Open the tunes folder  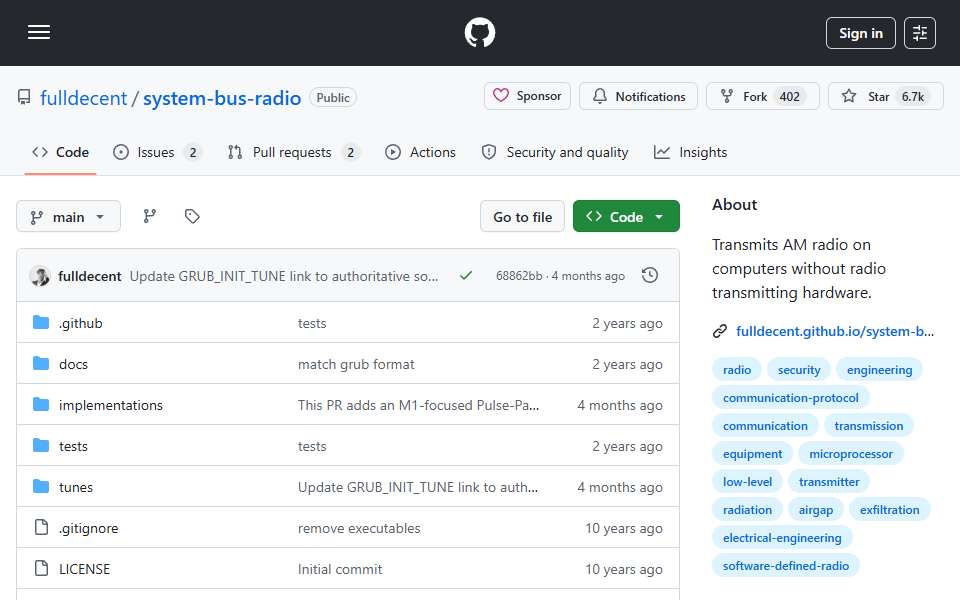(x=76, y=487)
